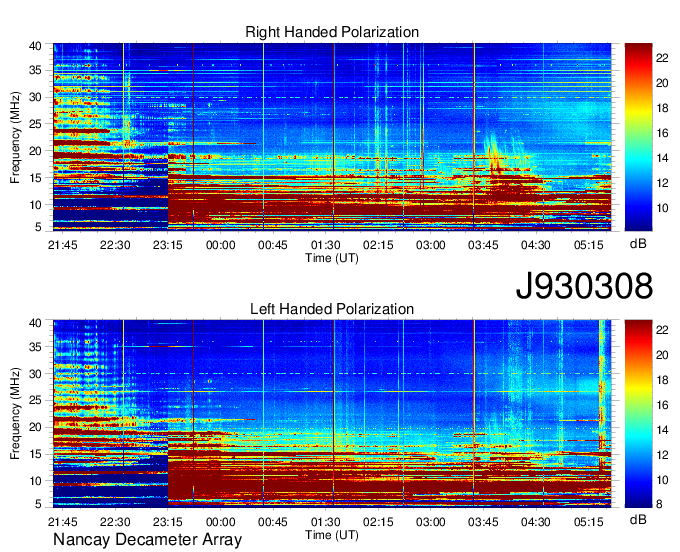Click the 00:45 time tick of the lower plot
The height and width of the screenshot is (552, 680).
(x=272, y=522)
